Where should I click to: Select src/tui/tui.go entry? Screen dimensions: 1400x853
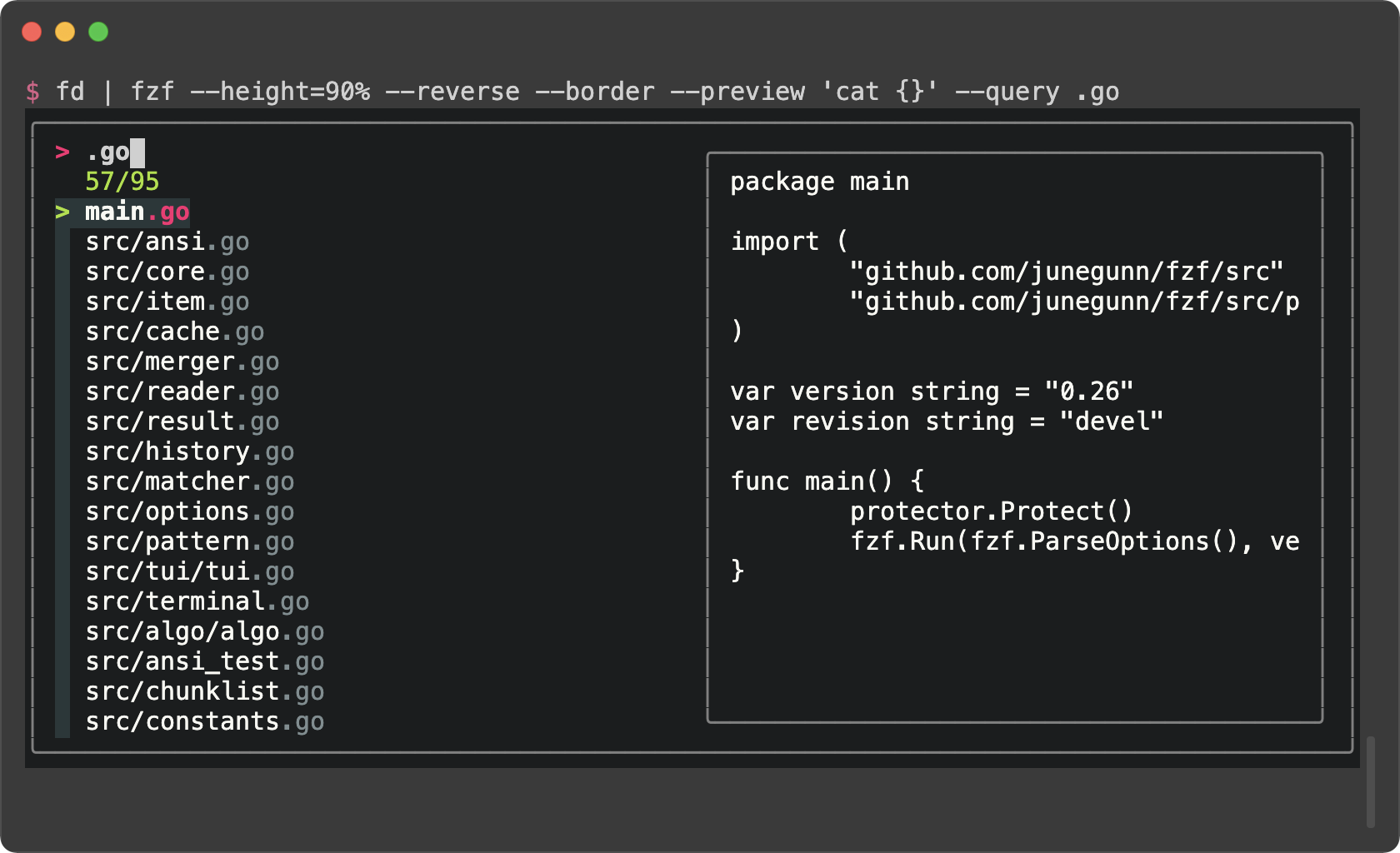tap(189, 572)
